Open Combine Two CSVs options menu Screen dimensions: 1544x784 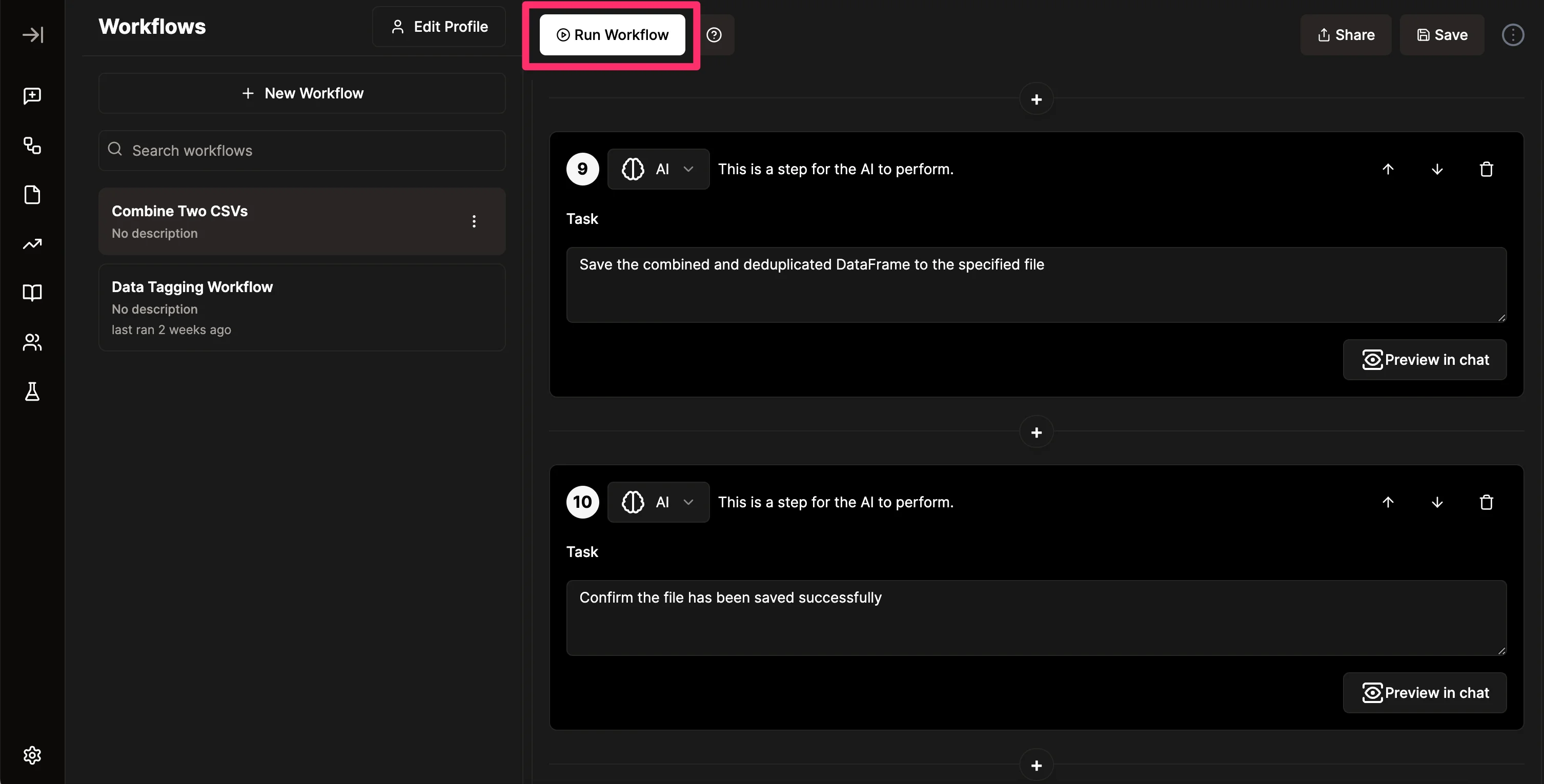pos(474,221)
